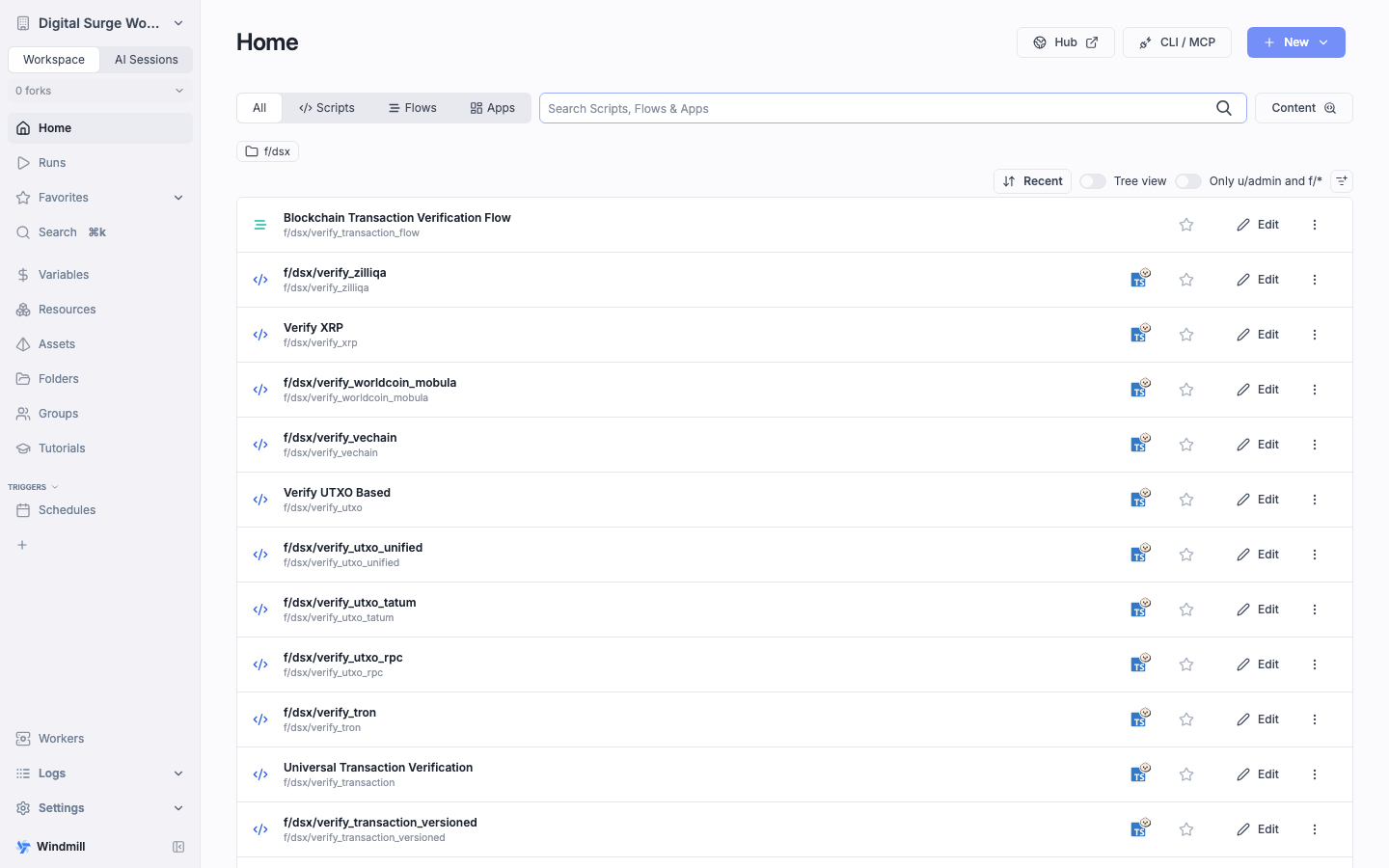Star the f/dsx/verify_utxo_rpc script
The height and width of the screenshot is (868, 1389).
[x=1186, y=665]
